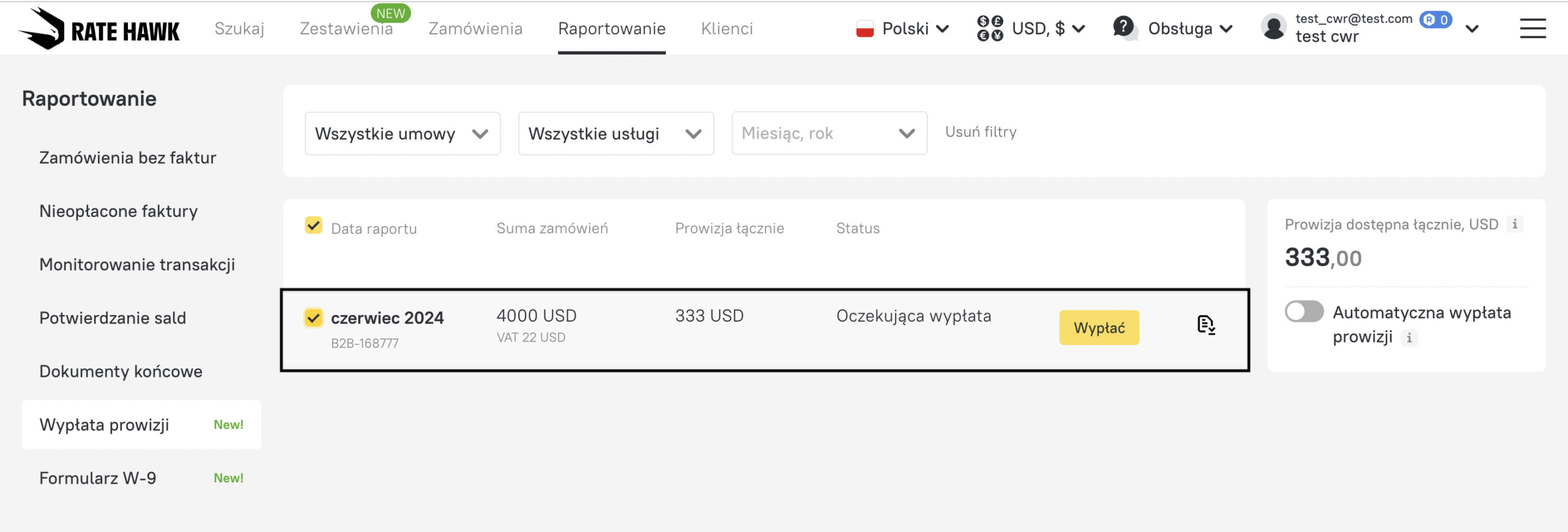
Task: Open the Miesiąc, rok date dropdown
Action: pos(829,134)
